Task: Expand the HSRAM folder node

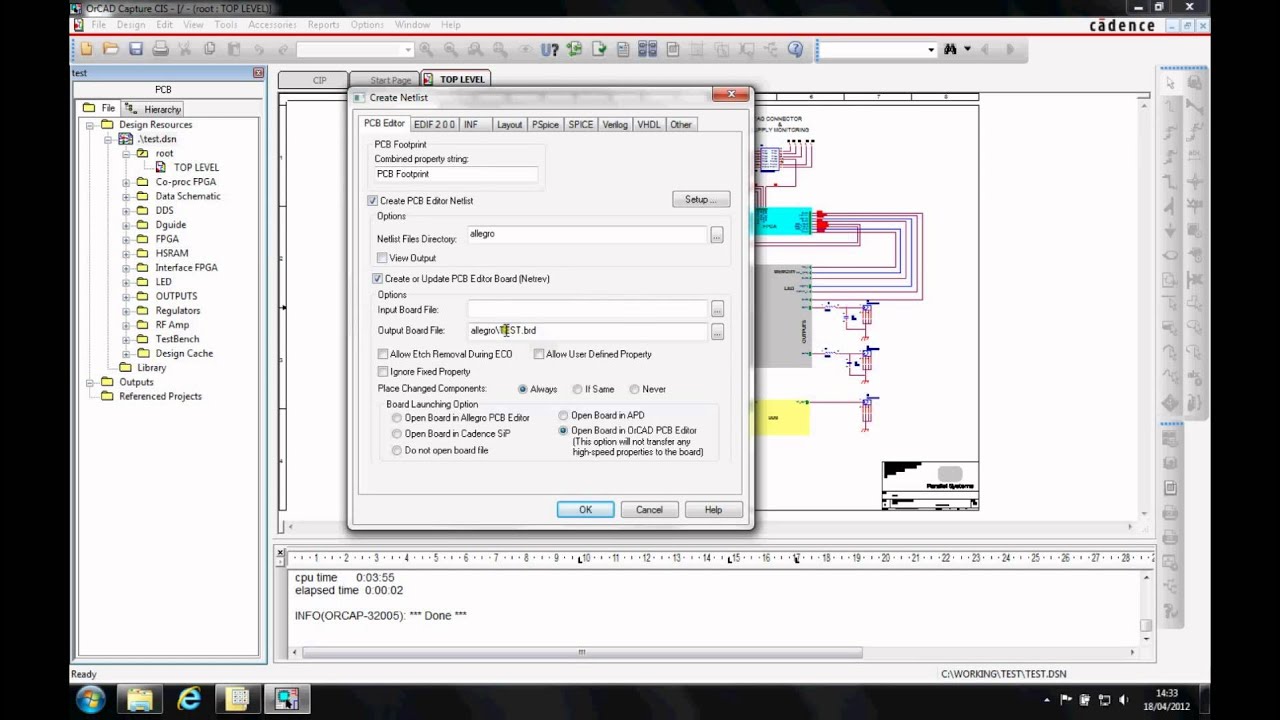Action: tap(126, 253)
